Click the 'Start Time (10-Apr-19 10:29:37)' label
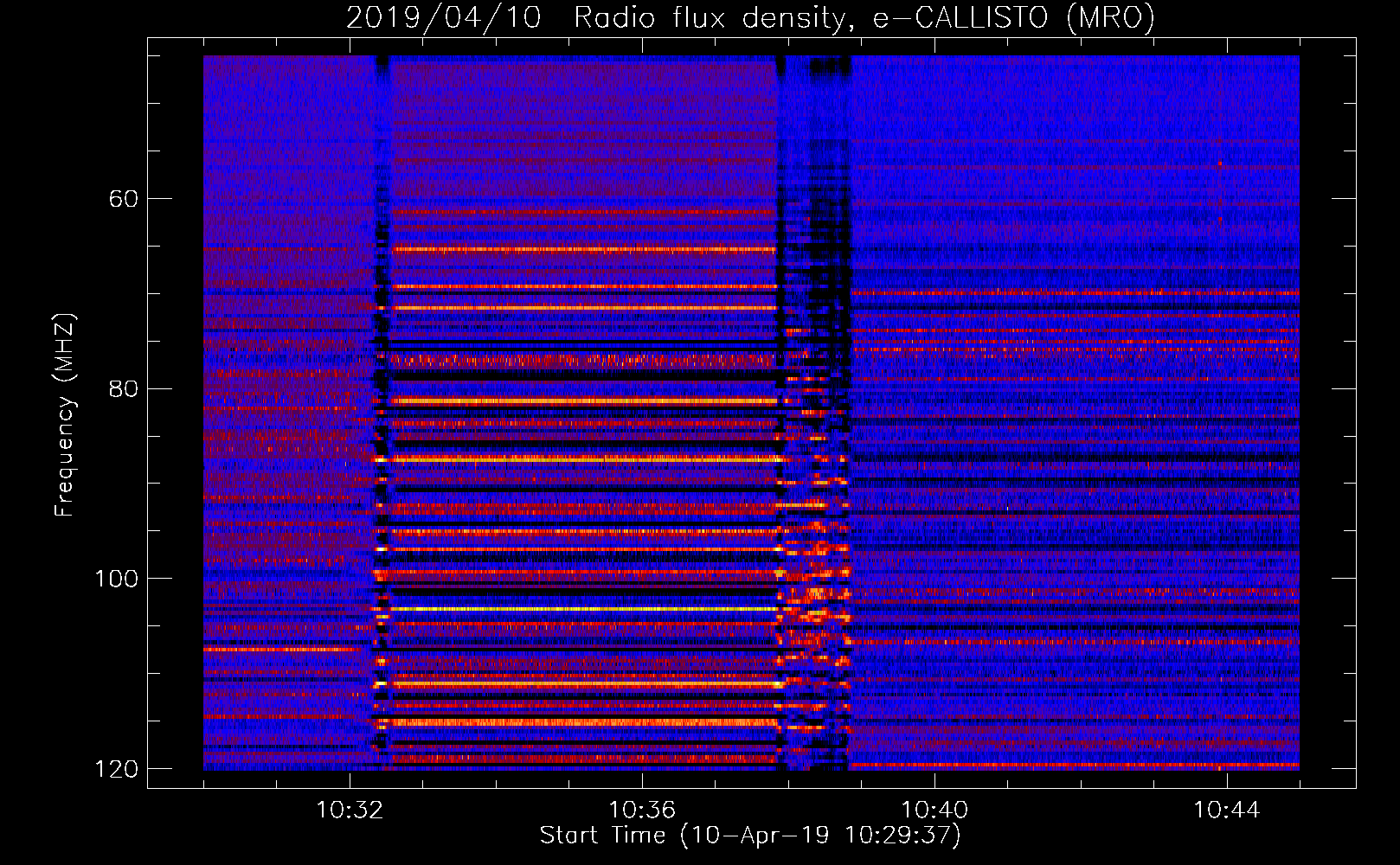Image resolution: width=1400 pixels, height=865 pixels. (x=750, y=836)
